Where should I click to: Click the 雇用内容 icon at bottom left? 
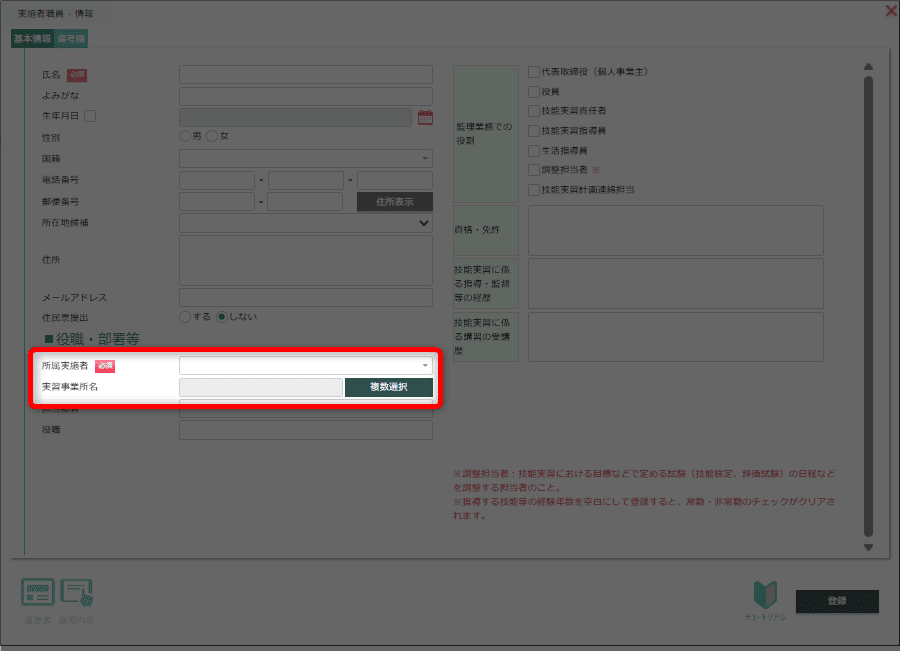coord(77,593)
